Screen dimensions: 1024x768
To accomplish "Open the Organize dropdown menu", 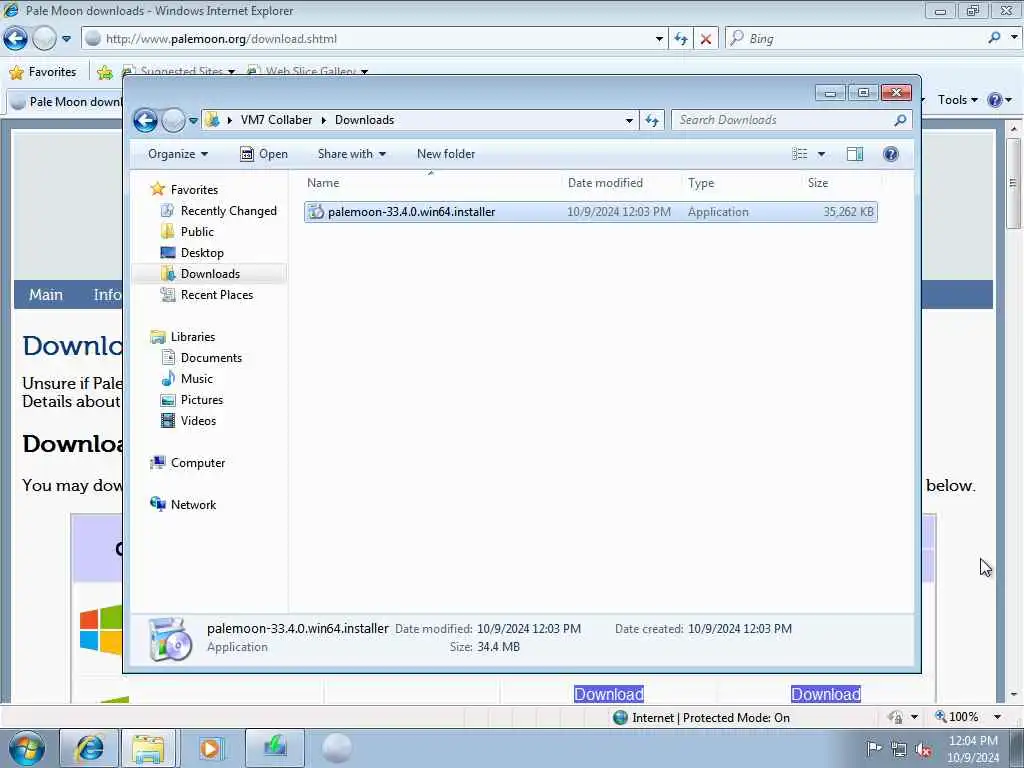I will click(x=178, y=154).
